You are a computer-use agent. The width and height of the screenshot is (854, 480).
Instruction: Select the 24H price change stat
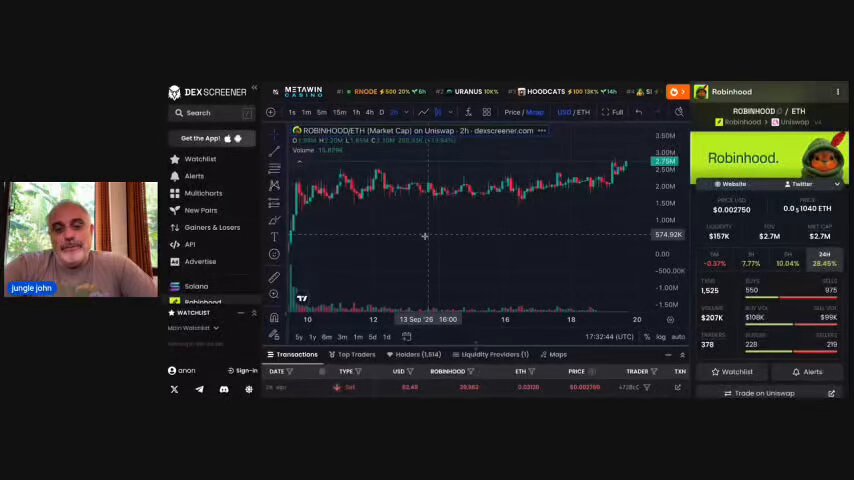(x=824, y=259)
